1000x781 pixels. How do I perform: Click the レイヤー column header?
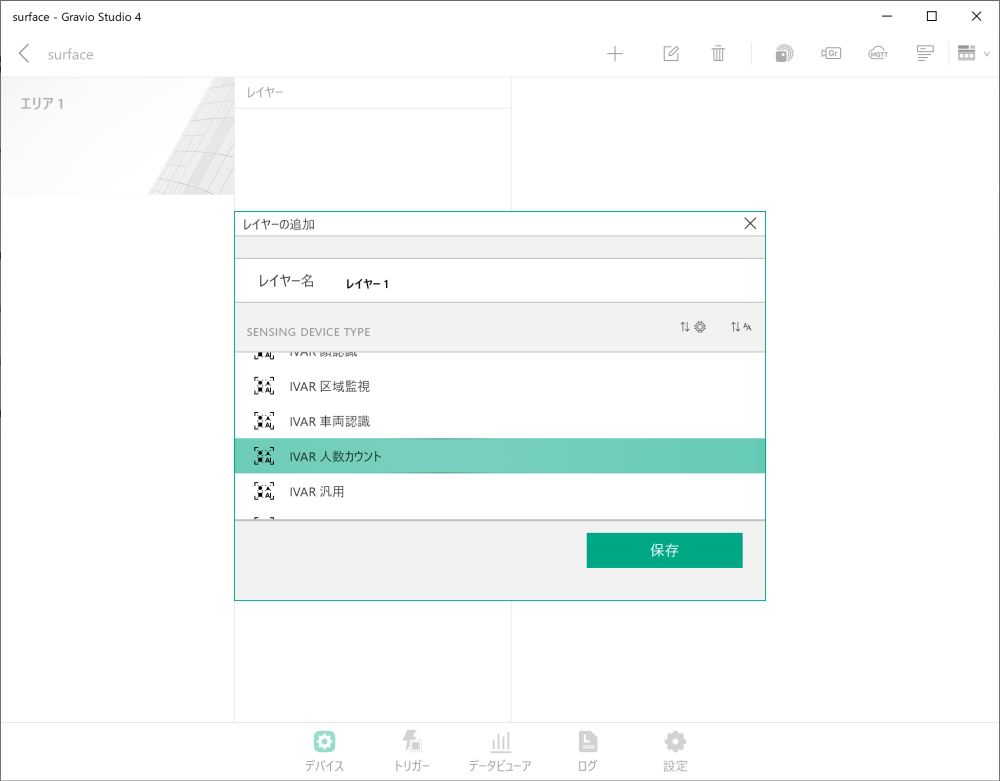point(373,92)
